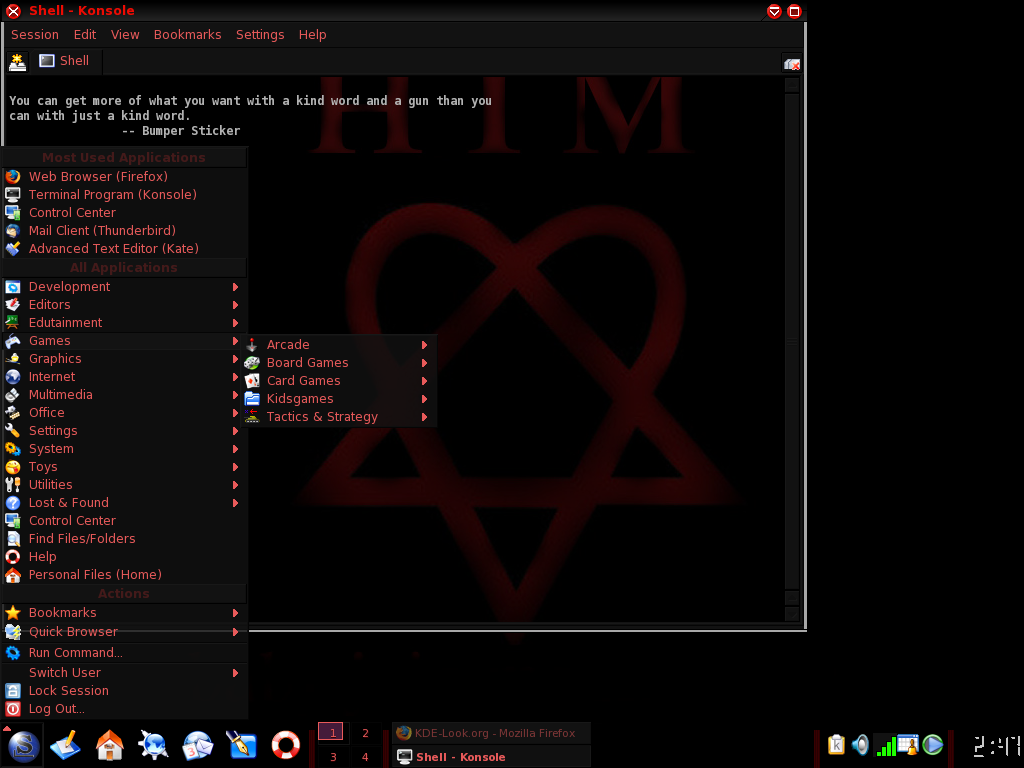Open the Settings menu in Konsole menubar

pyautogui.click(x=260, y=35)
